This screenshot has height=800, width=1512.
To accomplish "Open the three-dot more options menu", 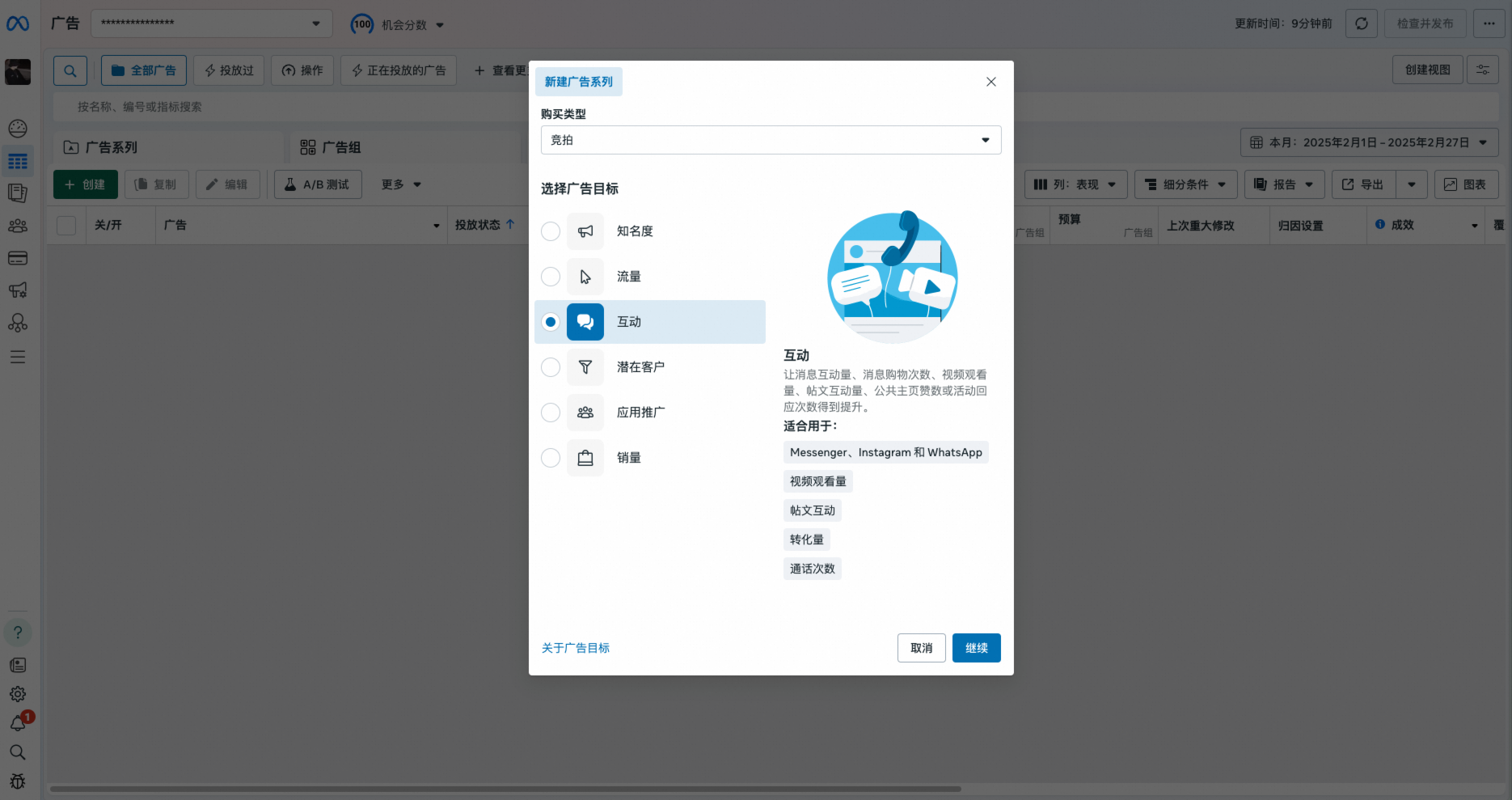I will pyautogui.click(x=1489, y=23).
